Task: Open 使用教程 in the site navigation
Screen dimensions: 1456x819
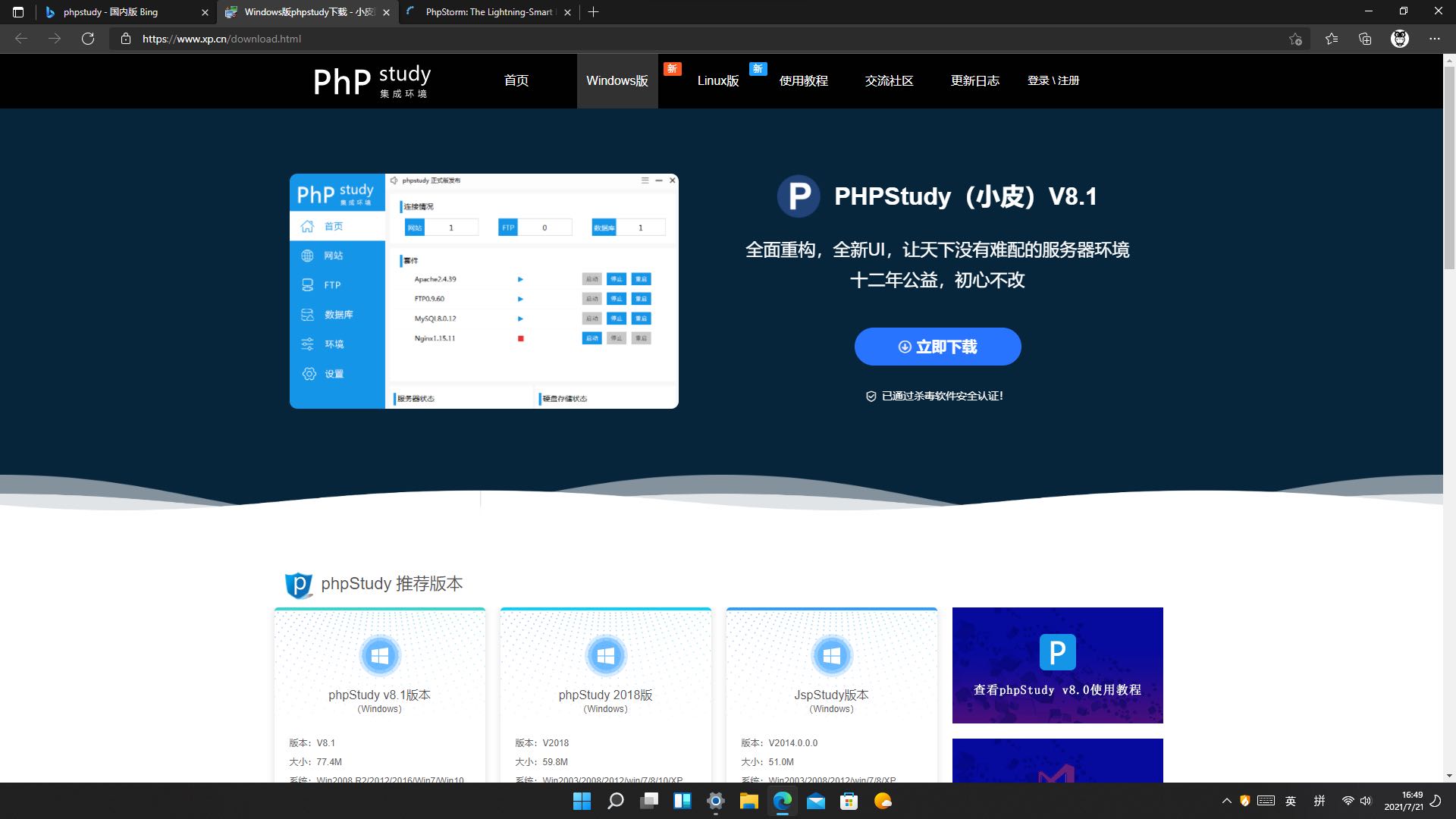Action: click(x=803, y=80)
